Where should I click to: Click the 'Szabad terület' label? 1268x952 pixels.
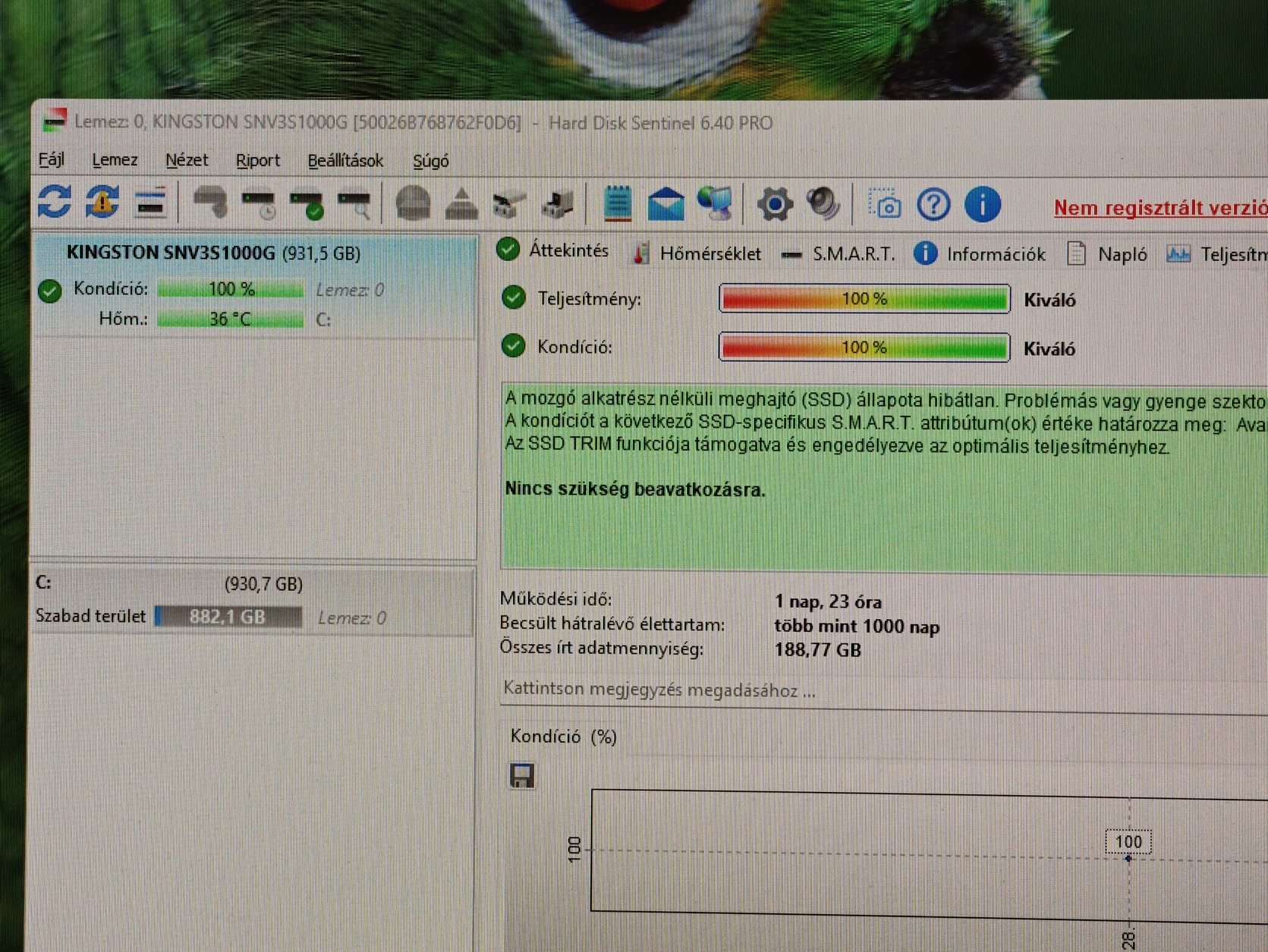90,615
